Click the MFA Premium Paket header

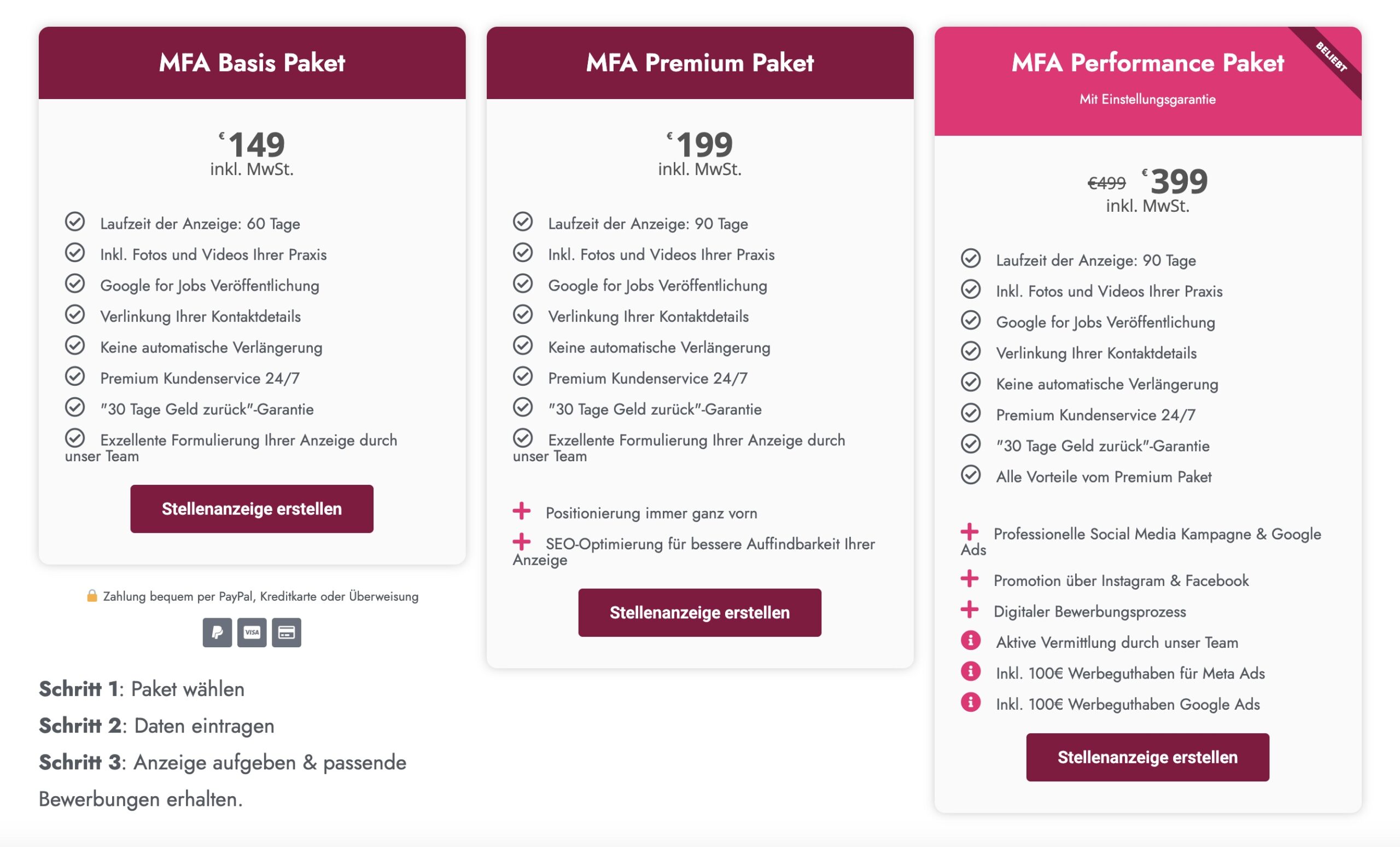pyautogui.click(x=699, y=62)
